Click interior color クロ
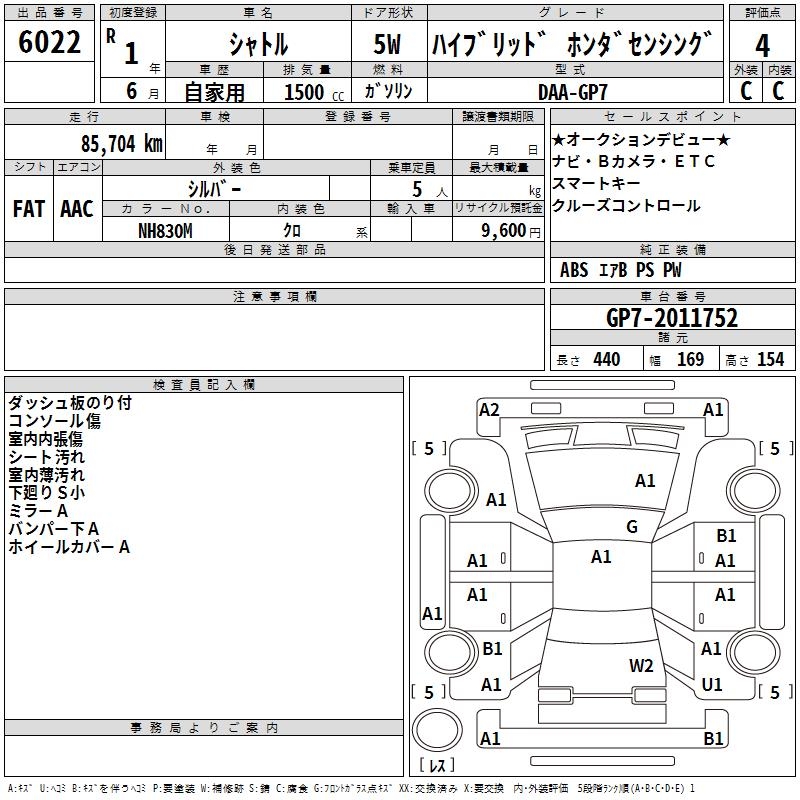 pos(292,231)
